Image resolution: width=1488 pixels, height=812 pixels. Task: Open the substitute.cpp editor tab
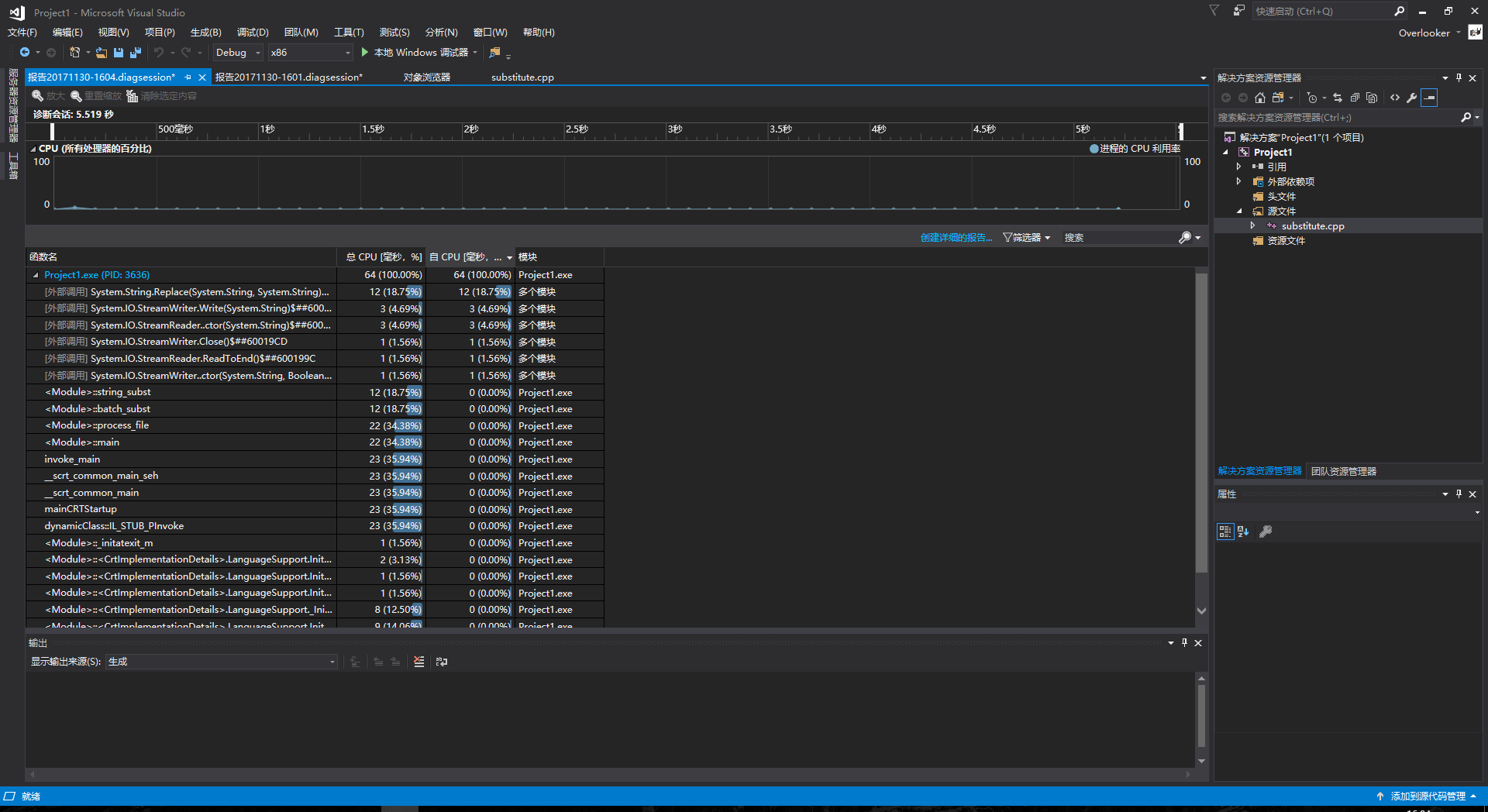[522, 77]
